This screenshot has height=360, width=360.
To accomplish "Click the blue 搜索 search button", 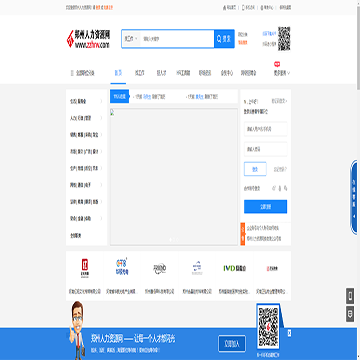I will (x=224, y=39).
